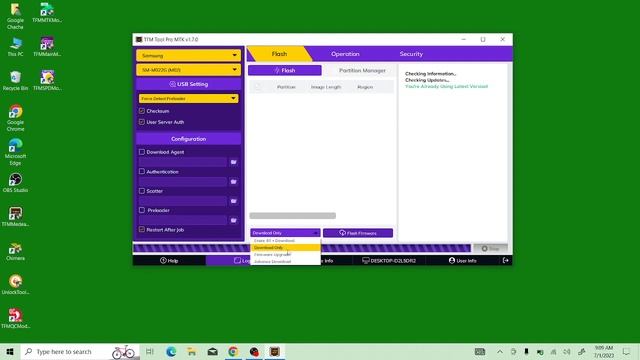Open the UnlockTool desktop shortcut

click(15, 285)
